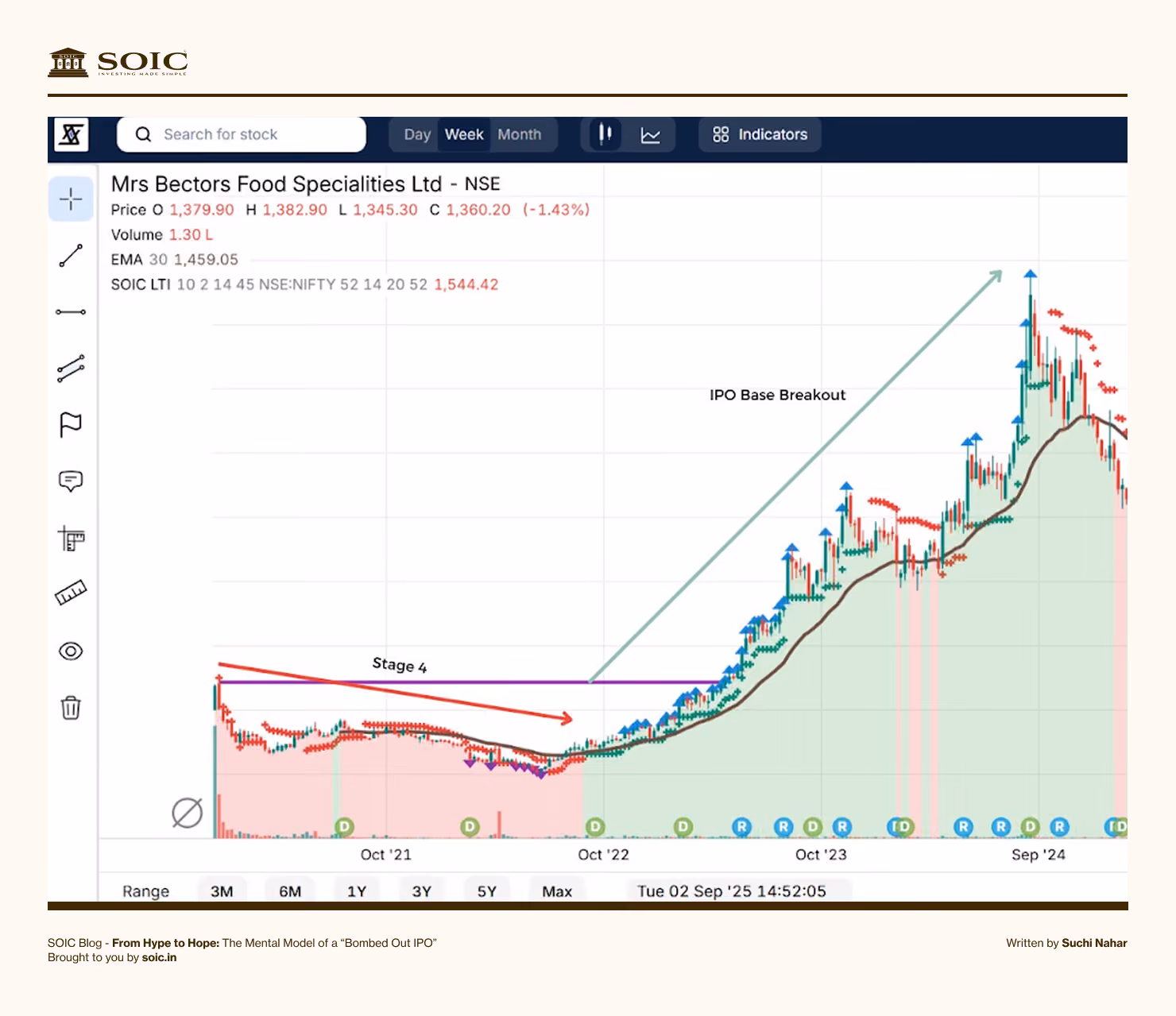Viewport: 1176px width, 1016px height.
Task: Set range to 3Y
Action: (x=422, y=891)
